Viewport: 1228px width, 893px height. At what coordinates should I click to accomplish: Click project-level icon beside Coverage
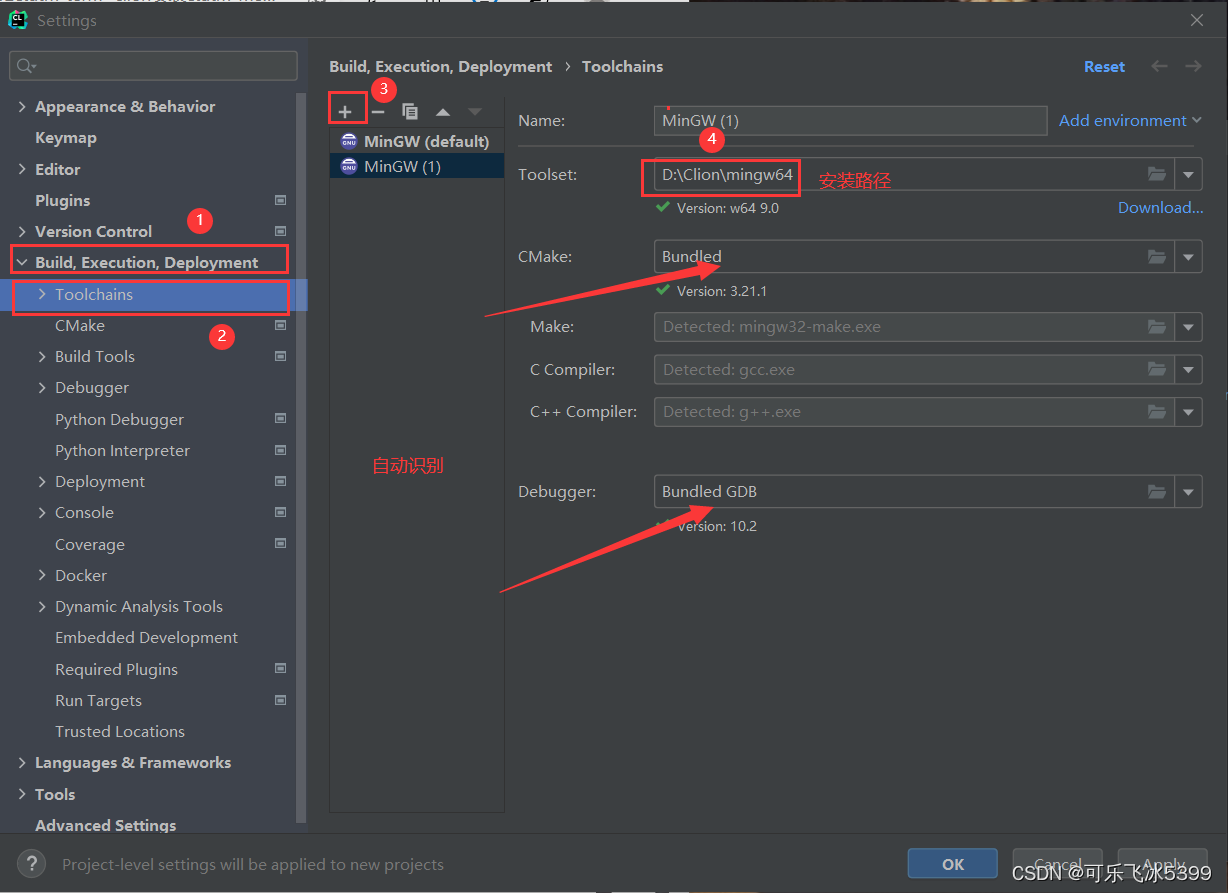[280, 544]
